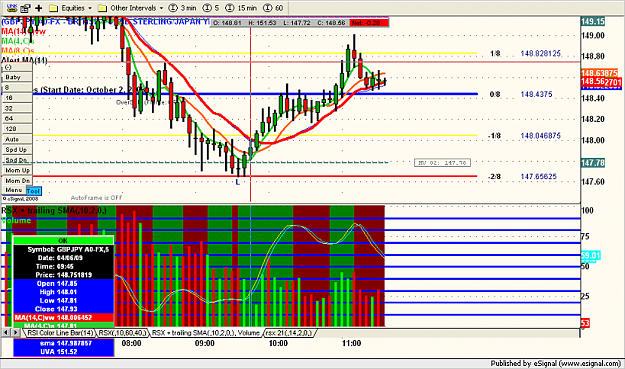Click the Mom Dn button
The width and height of the screenshot is (625, 369).
click(17, 181)
